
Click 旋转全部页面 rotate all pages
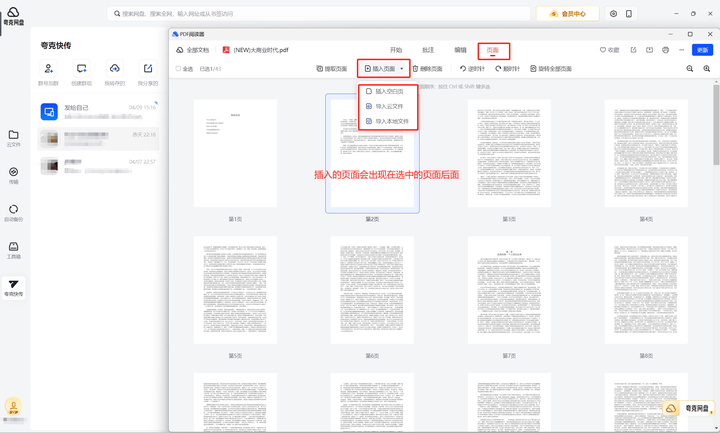tap(551, 69)
